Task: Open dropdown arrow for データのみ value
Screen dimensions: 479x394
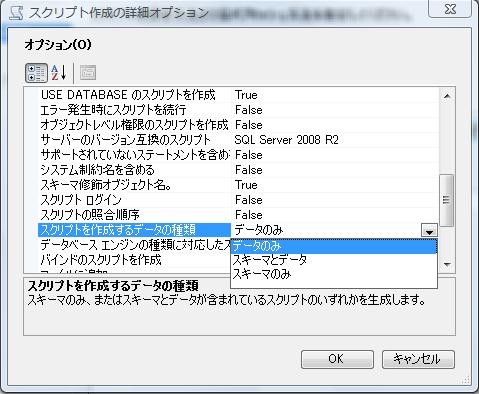Action: tap(429, 230)
